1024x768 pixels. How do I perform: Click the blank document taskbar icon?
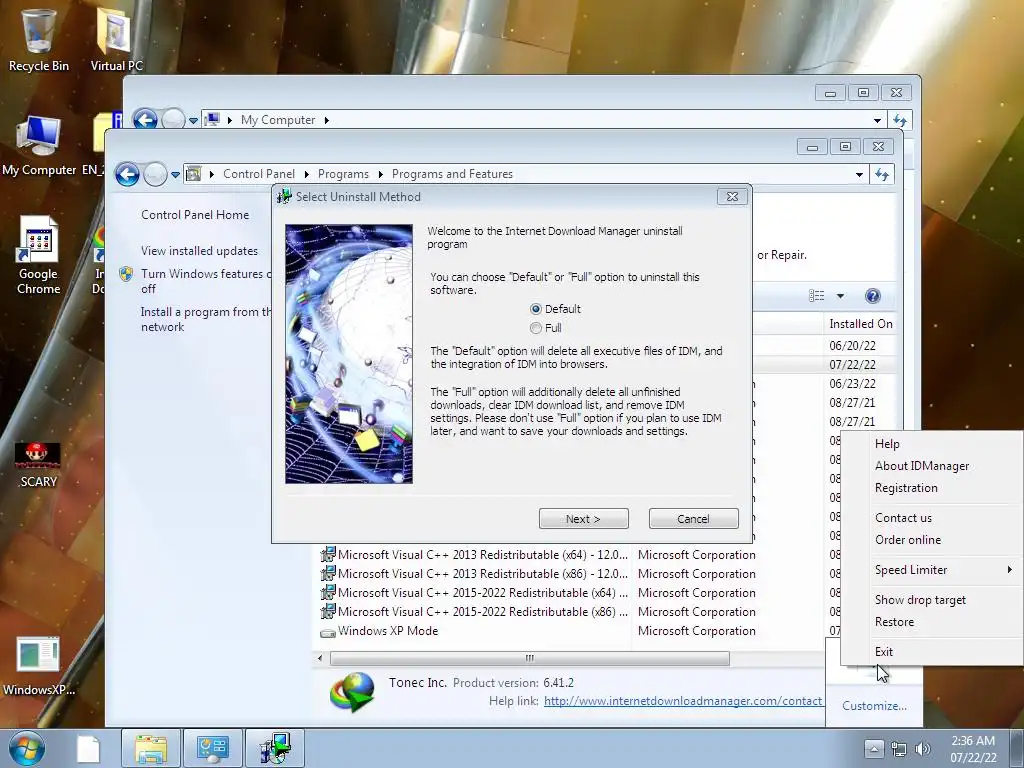click(88, 749)
